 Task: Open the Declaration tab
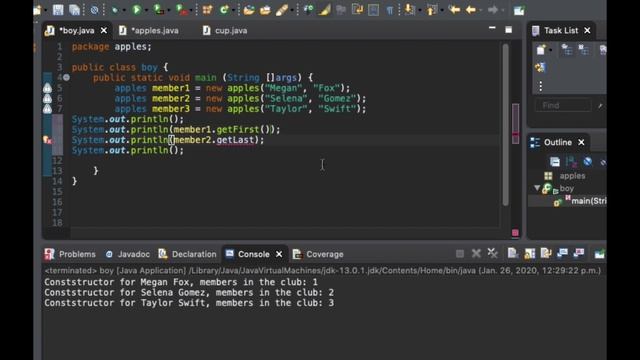187,254
